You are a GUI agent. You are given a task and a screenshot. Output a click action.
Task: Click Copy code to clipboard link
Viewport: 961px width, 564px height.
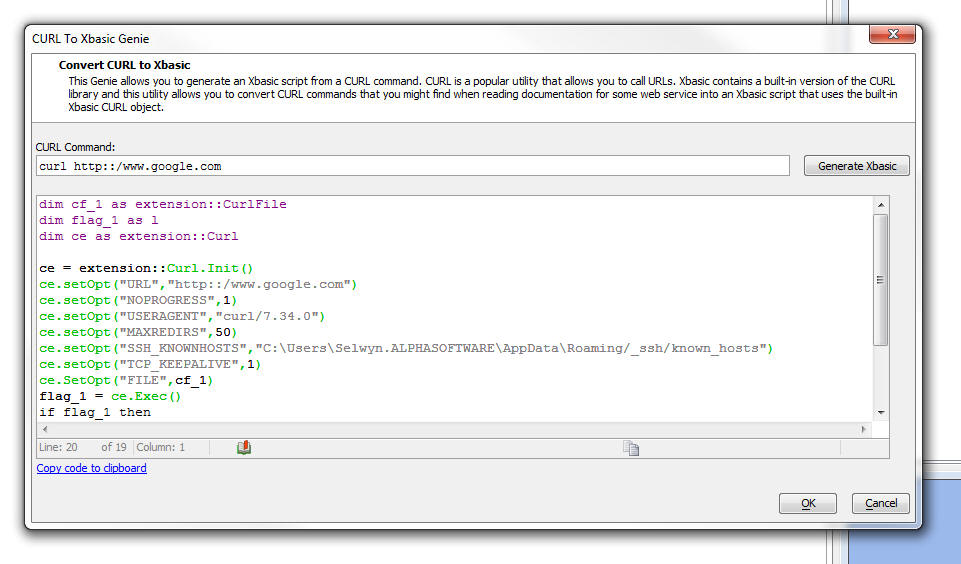pos(91,468)
